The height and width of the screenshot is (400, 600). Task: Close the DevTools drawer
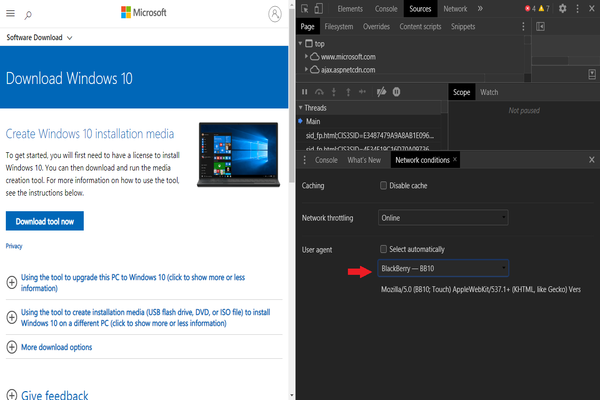point(592,160)
